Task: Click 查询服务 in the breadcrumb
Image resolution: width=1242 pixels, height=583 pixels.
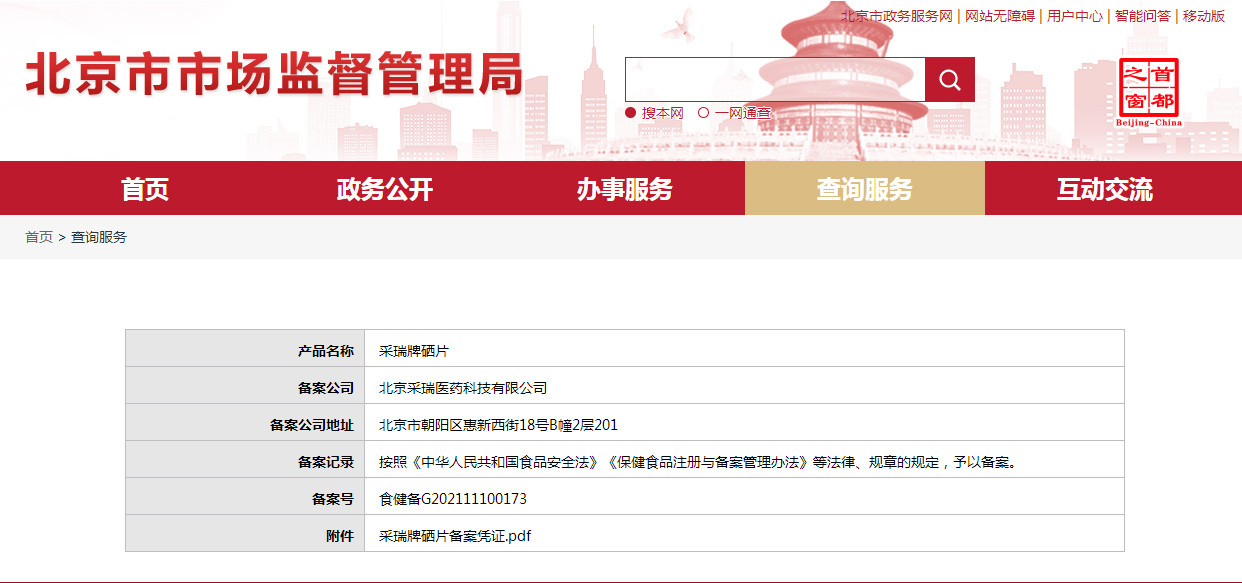Action: coord(99,237)
